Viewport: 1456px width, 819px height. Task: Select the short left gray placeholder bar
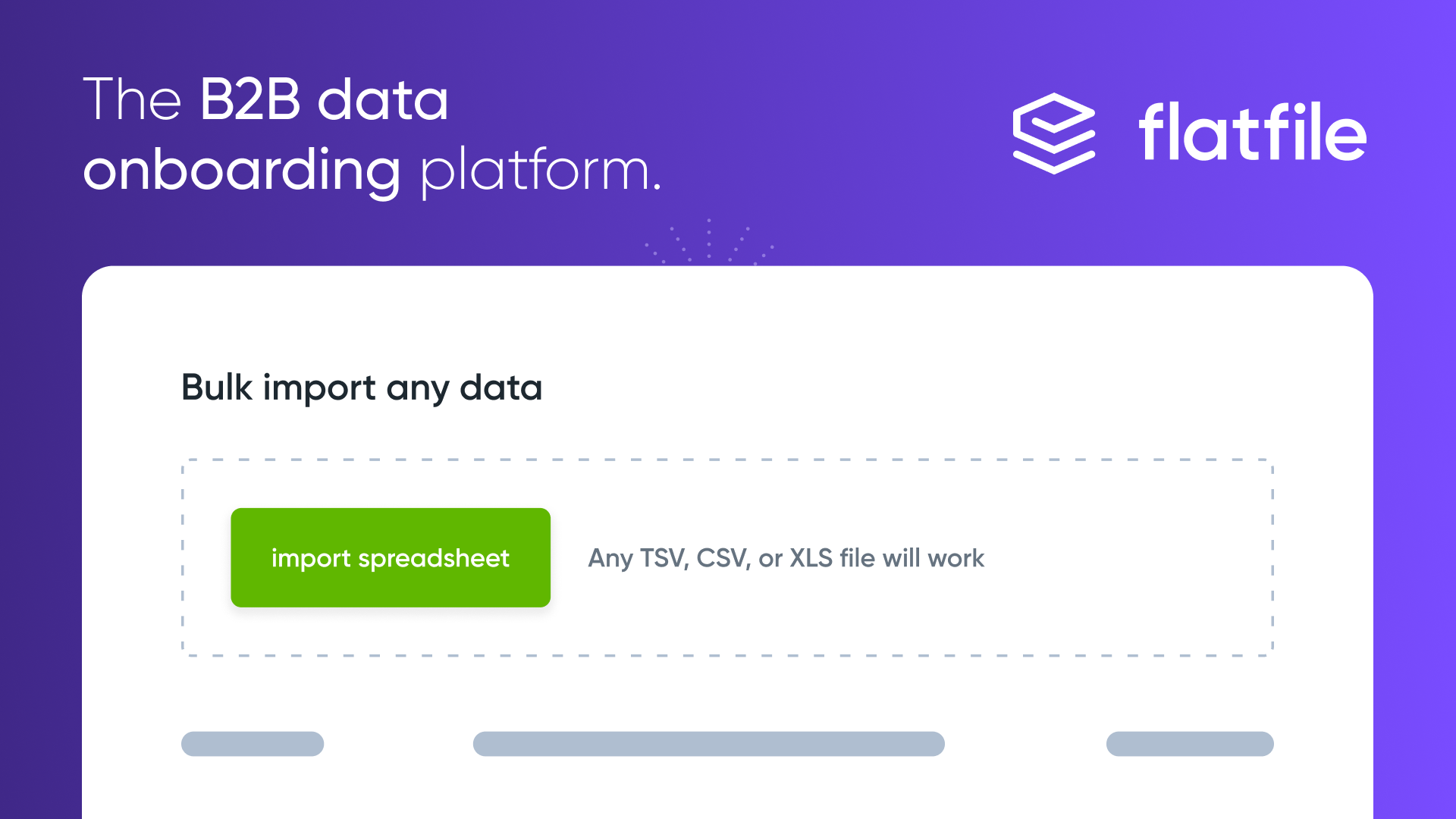[x=253, y=744]
